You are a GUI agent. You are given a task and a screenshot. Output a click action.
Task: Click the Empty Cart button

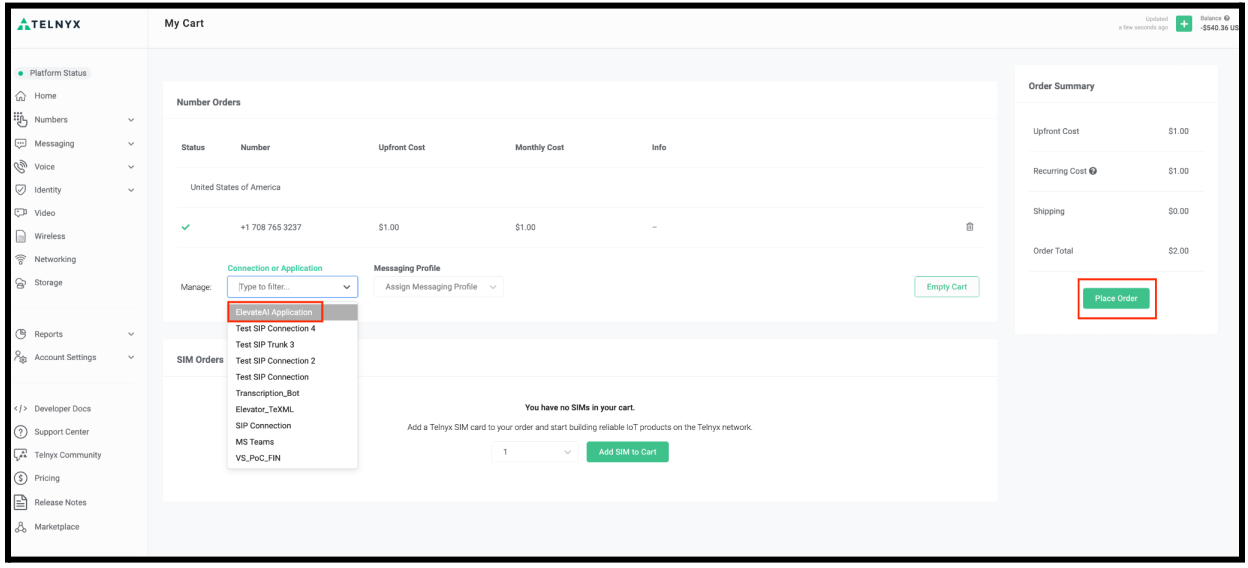946,287
